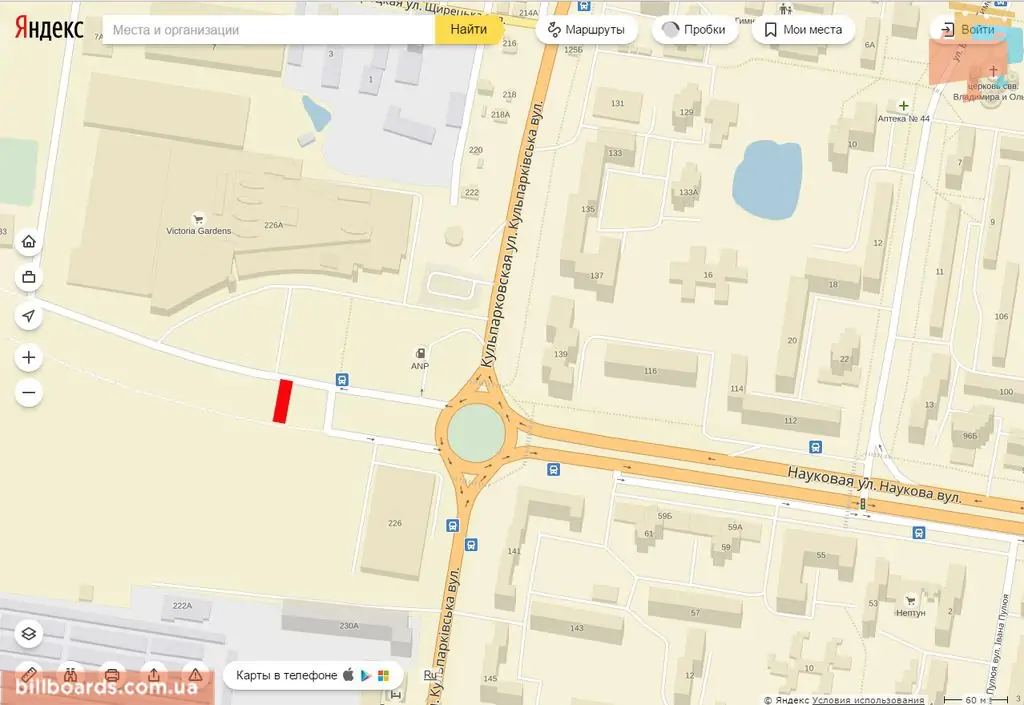Click the home location icon
The image size is (1024, 705).
[x=29, y=242]
